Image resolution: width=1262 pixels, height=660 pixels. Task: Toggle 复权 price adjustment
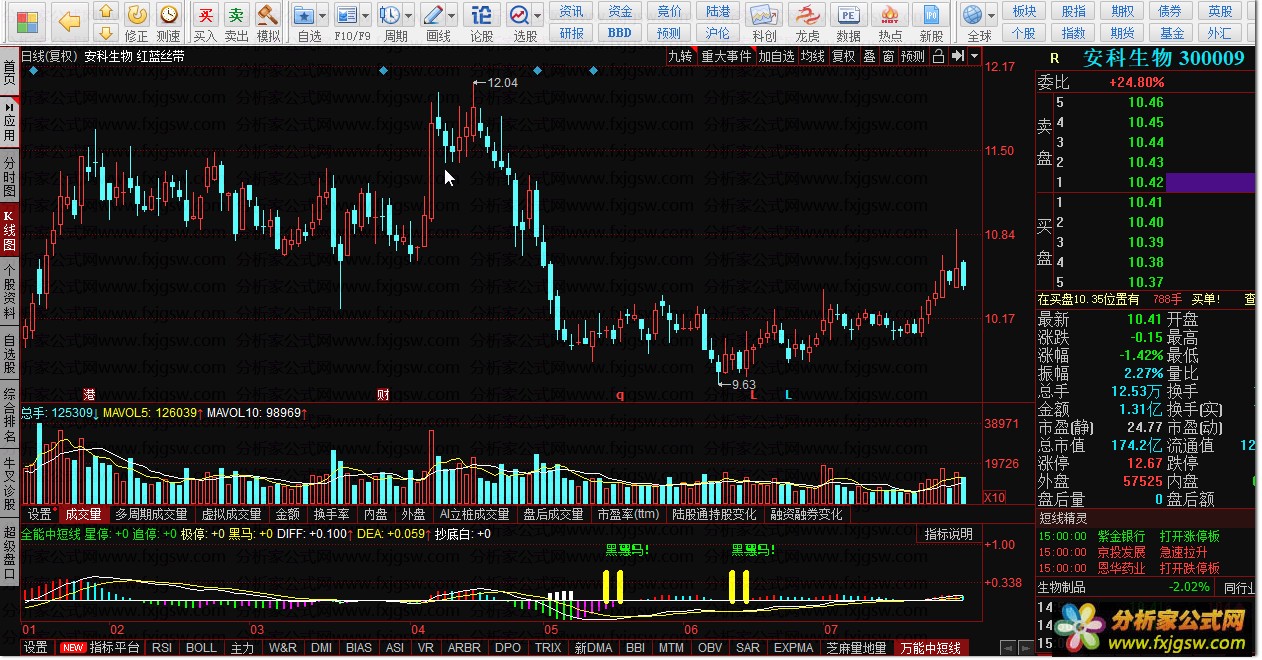pos(844,56)
